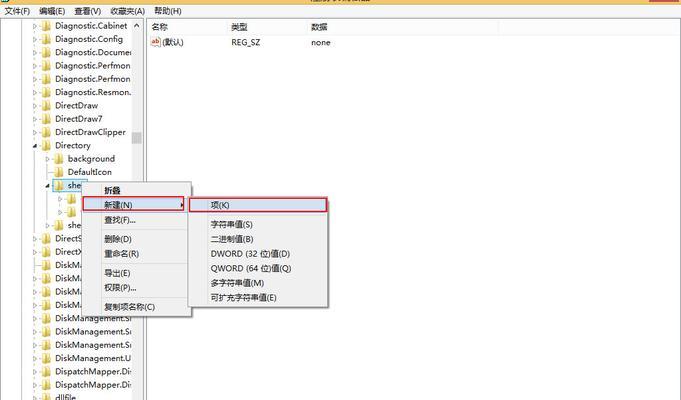The width and height of the screenshot is (681, 400).
Task: Open the 查看(V) menu
Action: point(87,11)
